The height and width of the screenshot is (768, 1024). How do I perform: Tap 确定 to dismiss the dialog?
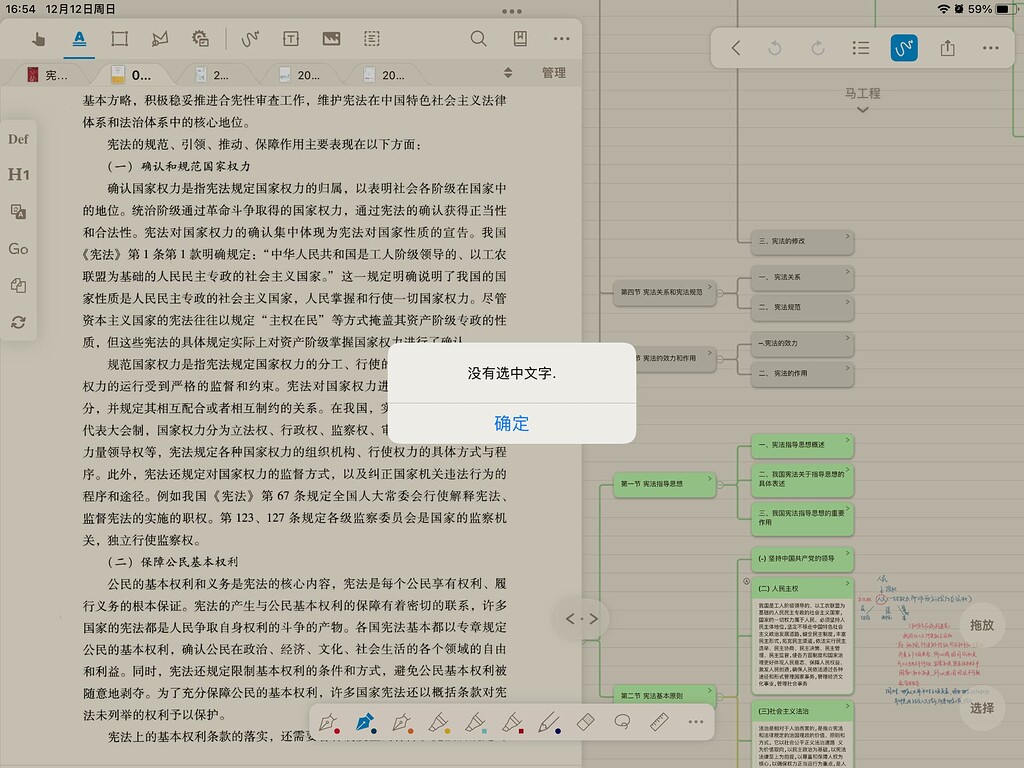tap(511, 423)
